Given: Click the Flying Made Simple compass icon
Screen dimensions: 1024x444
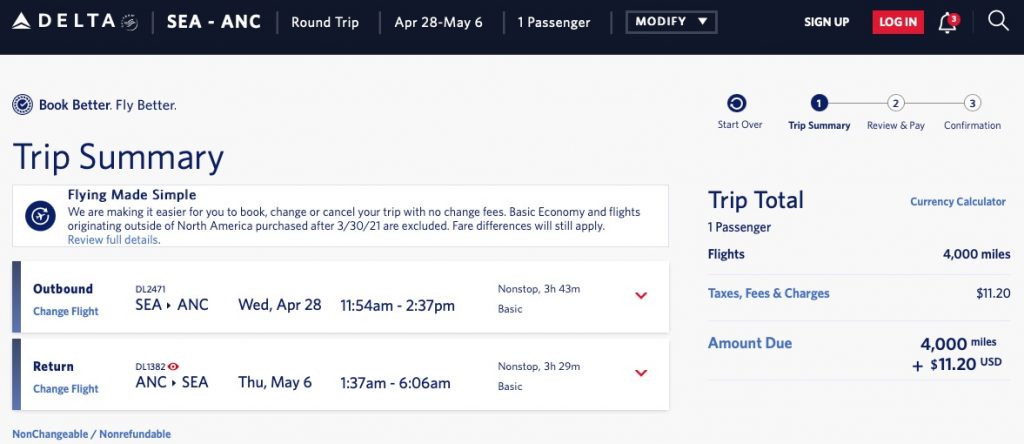Looking at the screenshot, I should coord(40,216).
